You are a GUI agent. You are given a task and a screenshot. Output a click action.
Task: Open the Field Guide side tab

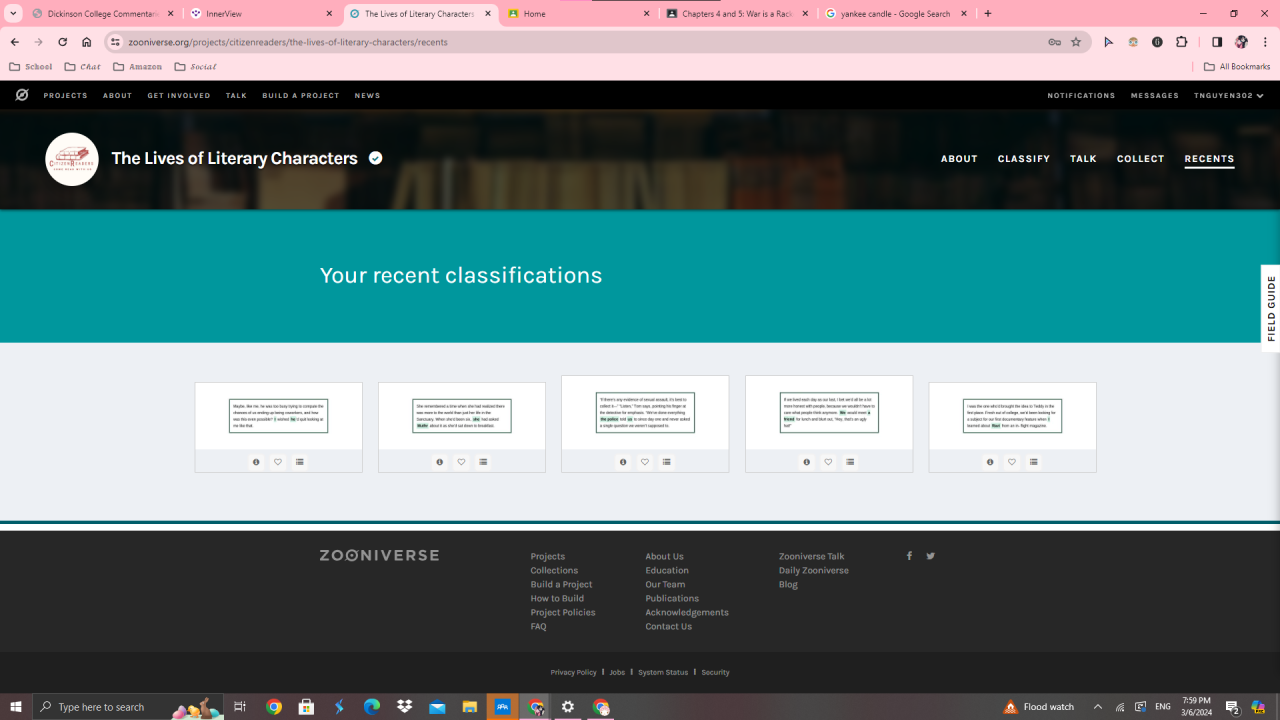pos(1271,308)
